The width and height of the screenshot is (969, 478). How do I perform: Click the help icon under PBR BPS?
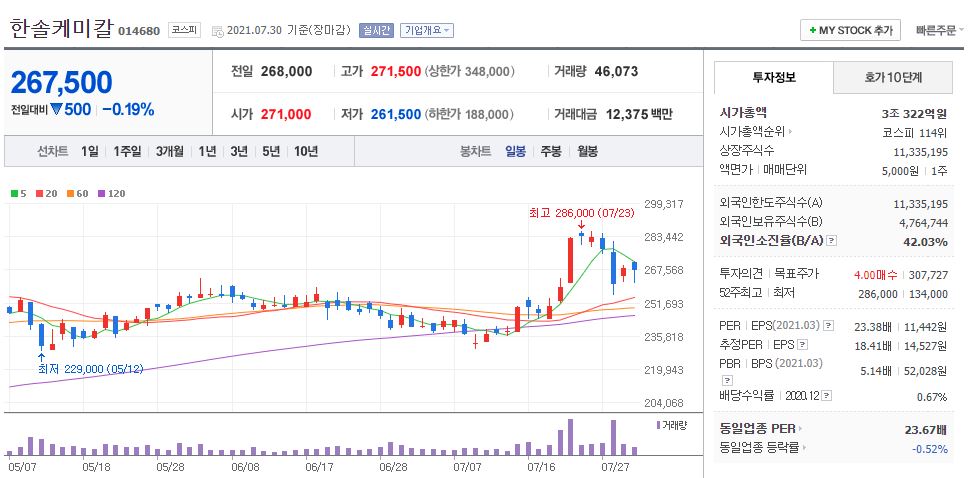[x=727, y=380]
